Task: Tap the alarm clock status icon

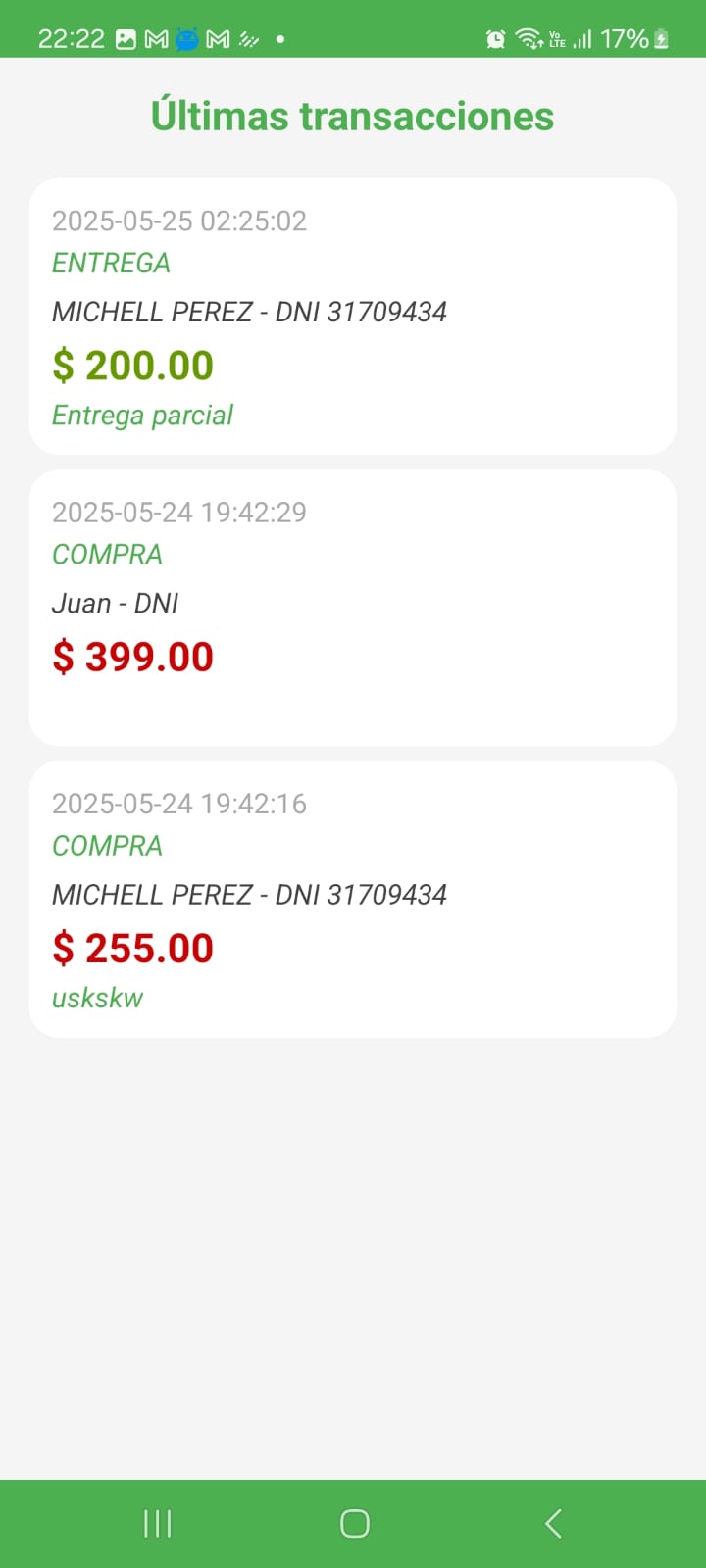Action: (496, 39)
